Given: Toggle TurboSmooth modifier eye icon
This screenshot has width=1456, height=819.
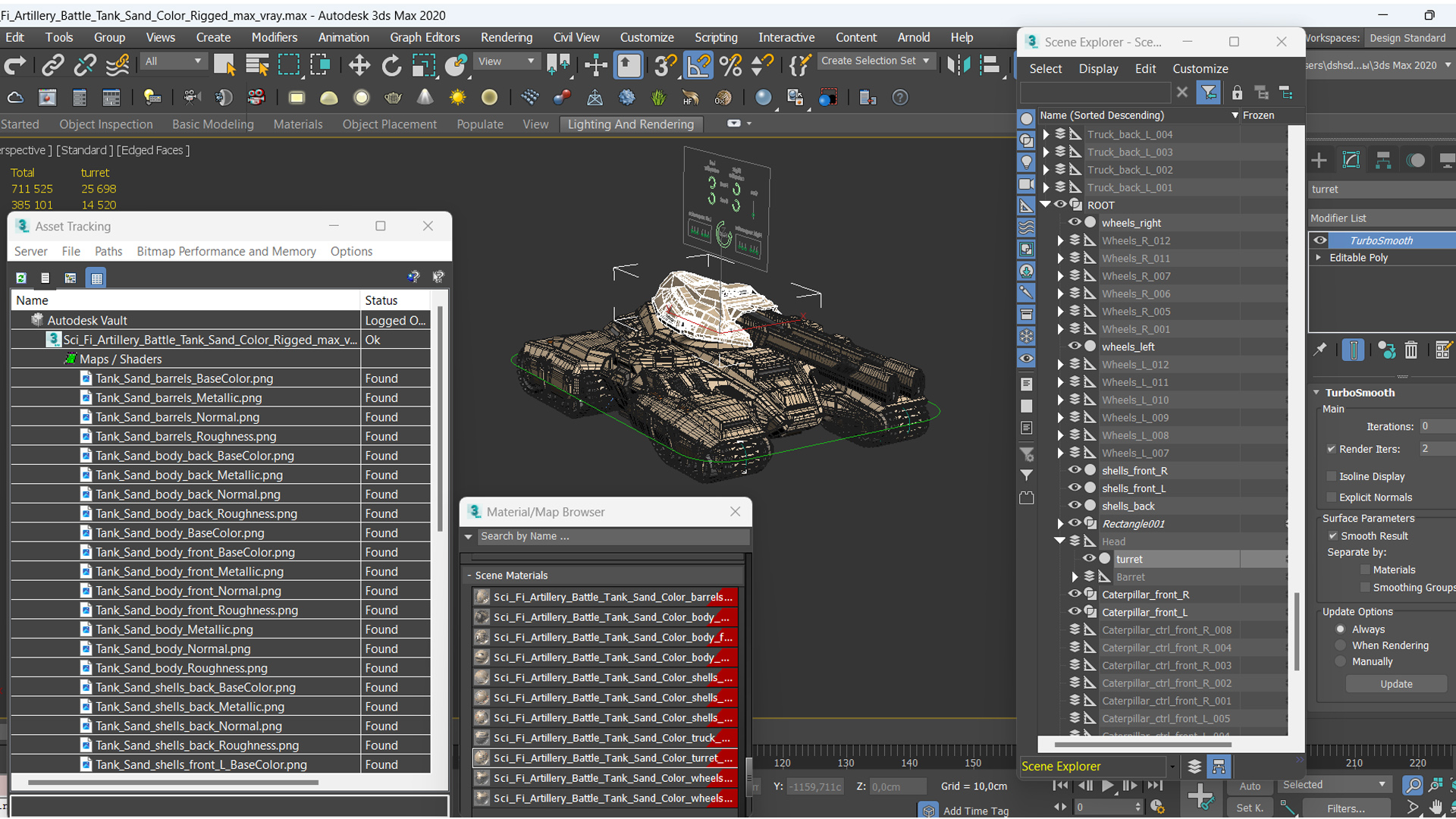Looking at the screenshot, I should pyautogui.click(x=1320, y=240).
